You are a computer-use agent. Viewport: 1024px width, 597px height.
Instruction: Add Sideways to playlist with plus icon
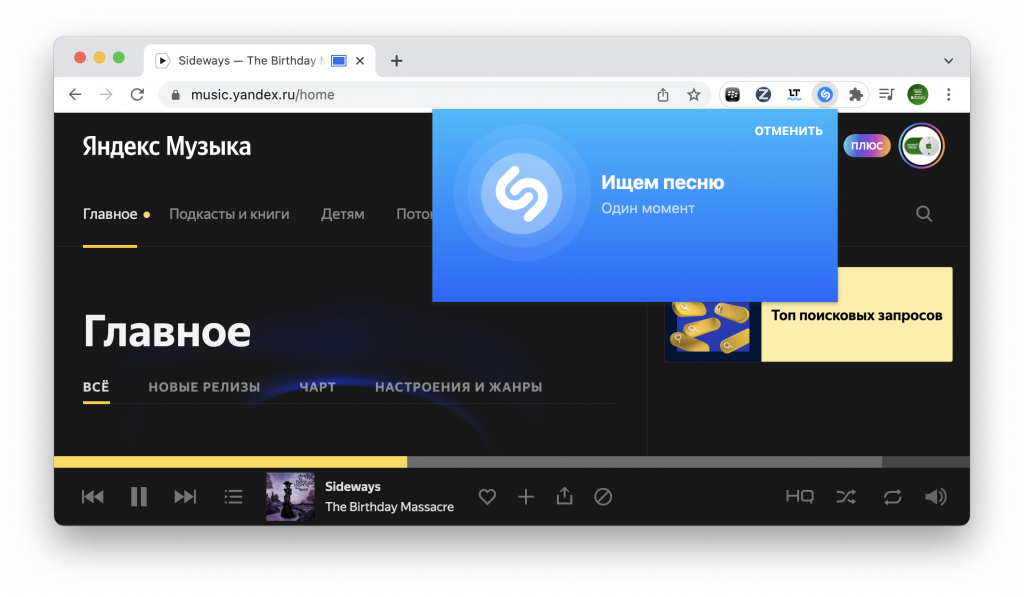click(526, 497)
